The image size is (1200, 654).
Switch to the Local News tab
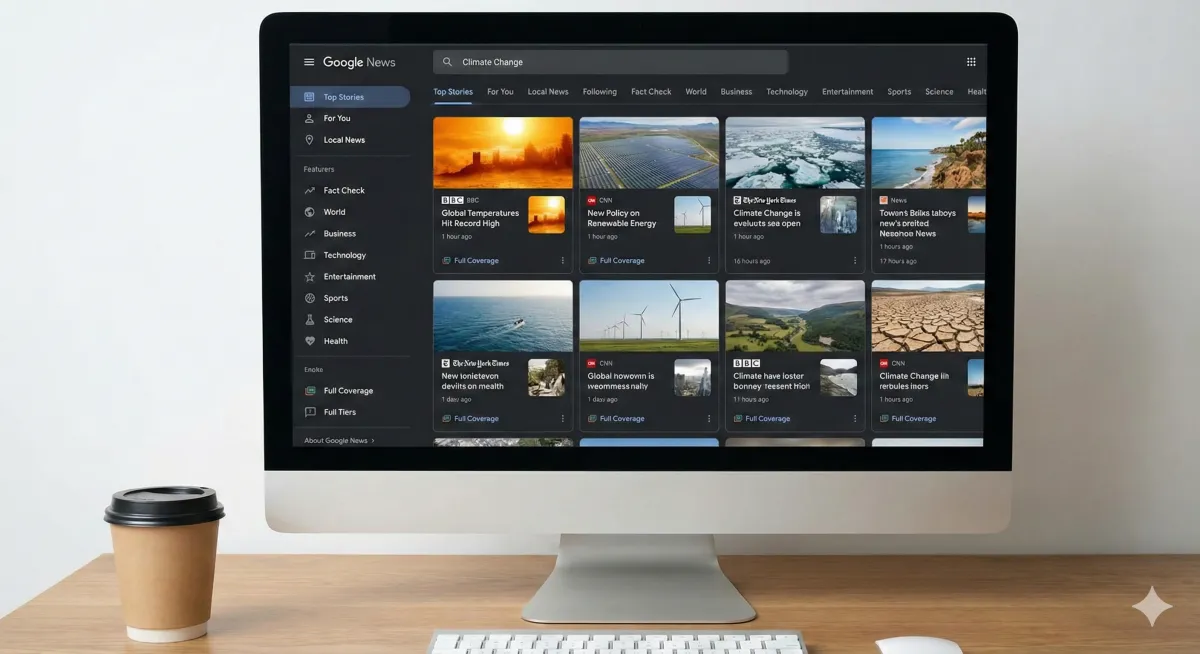548,92
